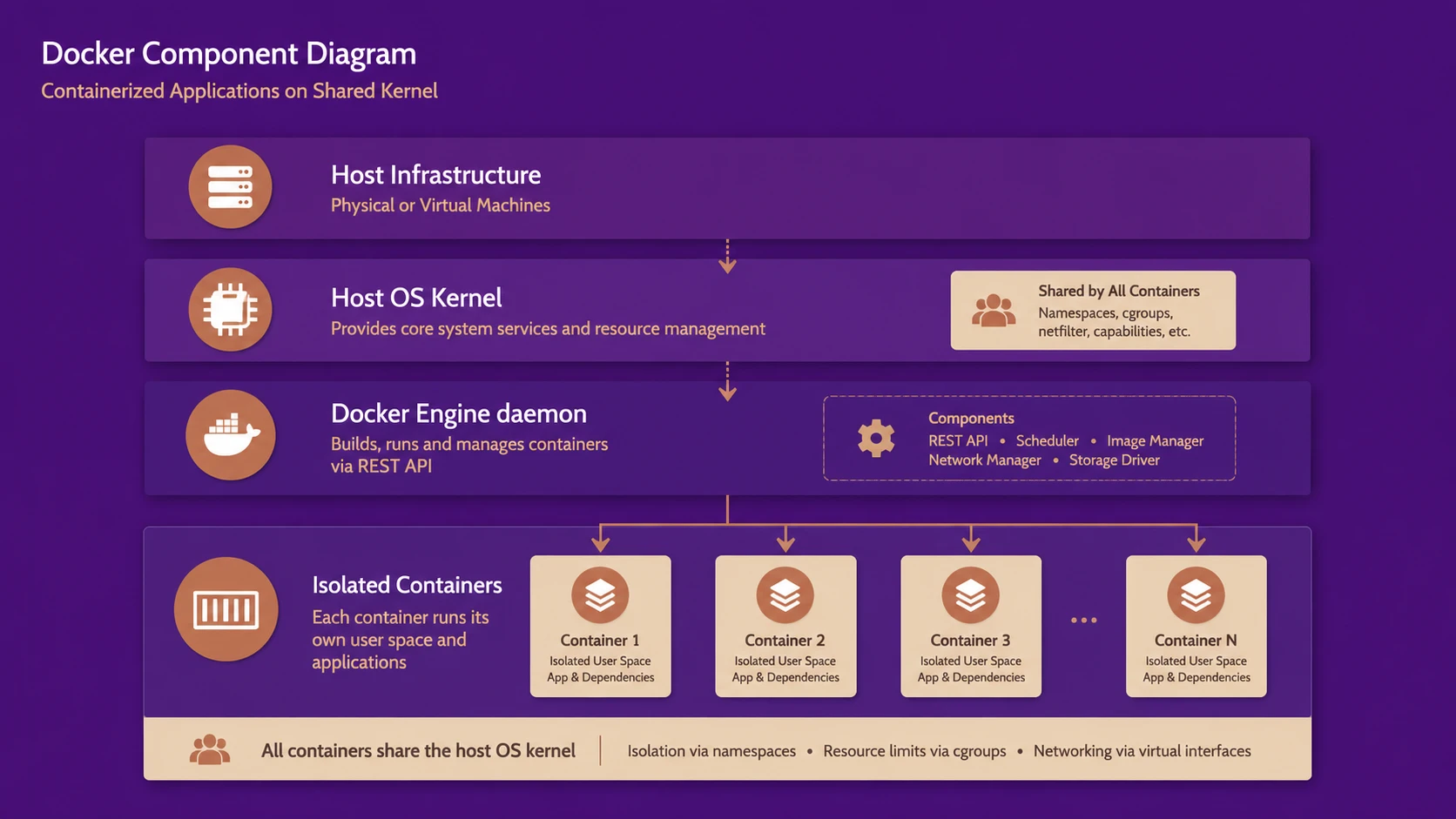Click the Isolated Containers shipping container icon
1456x819 pixels.
coord(226,609)
